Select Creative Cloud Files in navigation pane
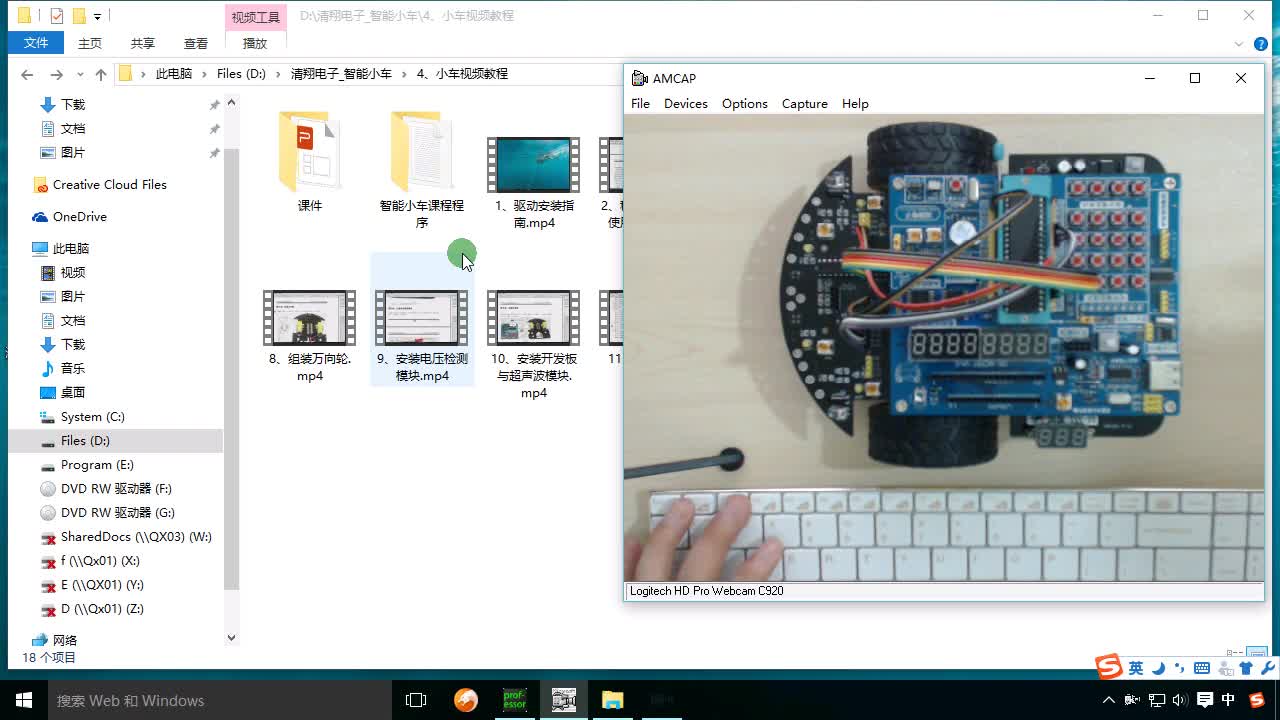The height and width of the screenshot is (720, 1280). [109, 184]
